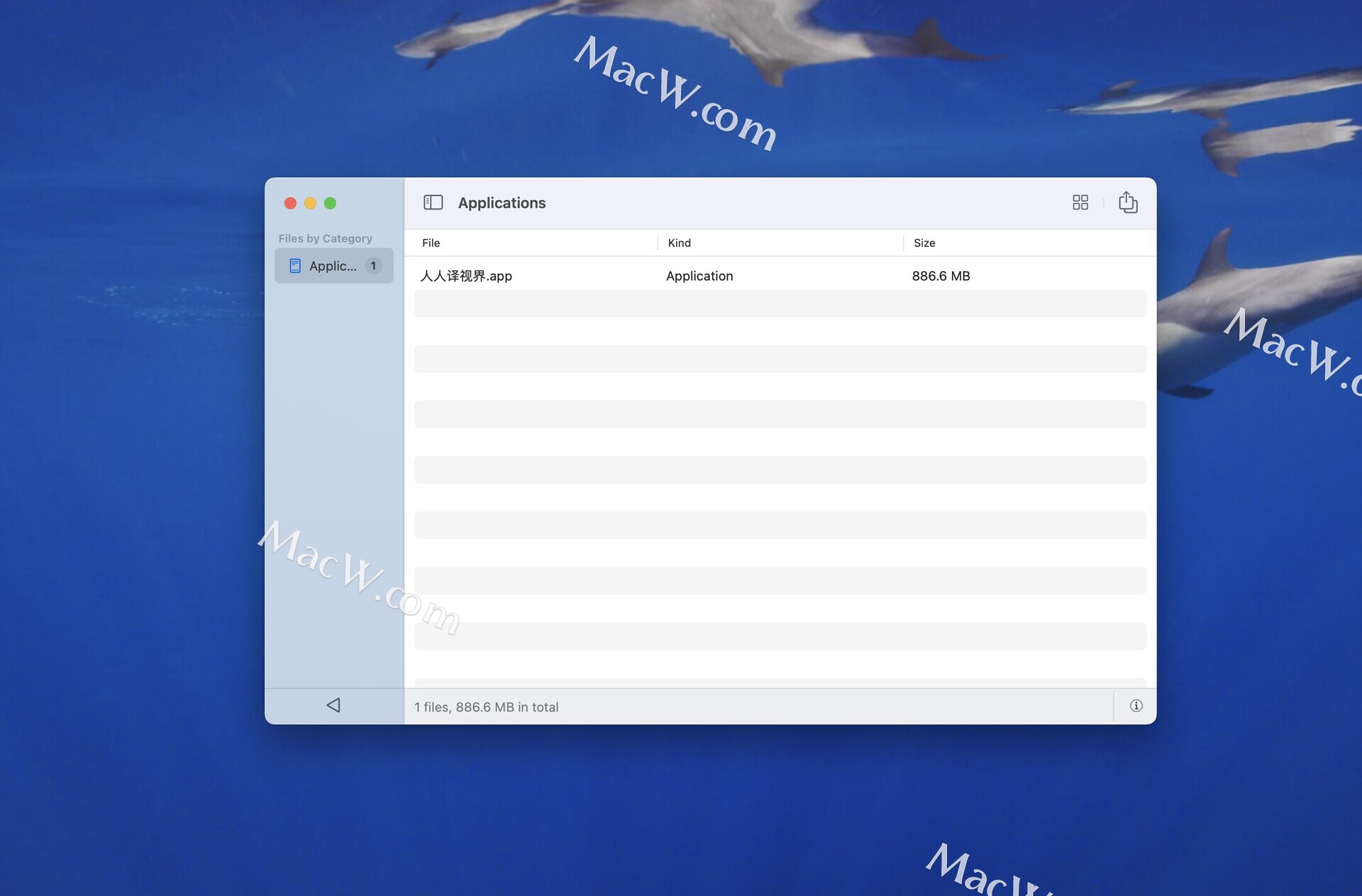Click the 886.6 MB size cell

click(x=941, y=276)
